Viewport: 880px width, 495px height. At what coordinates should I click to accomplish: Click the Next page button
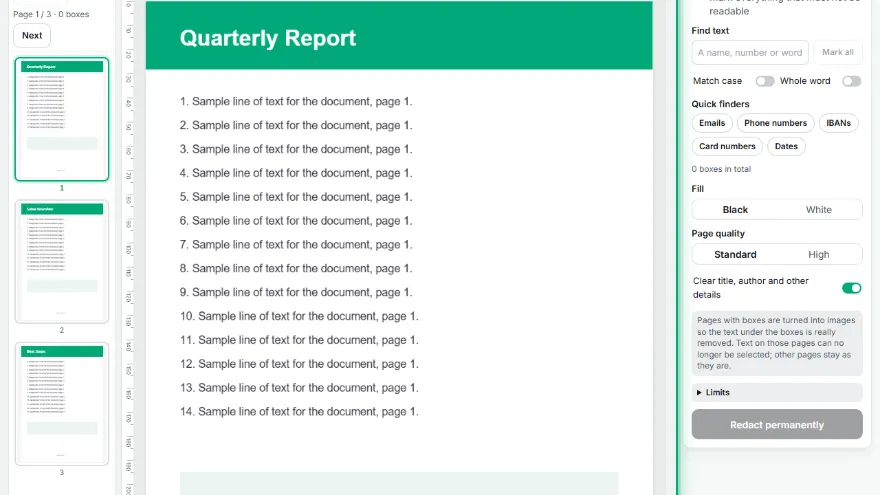[x=32, y=35]
